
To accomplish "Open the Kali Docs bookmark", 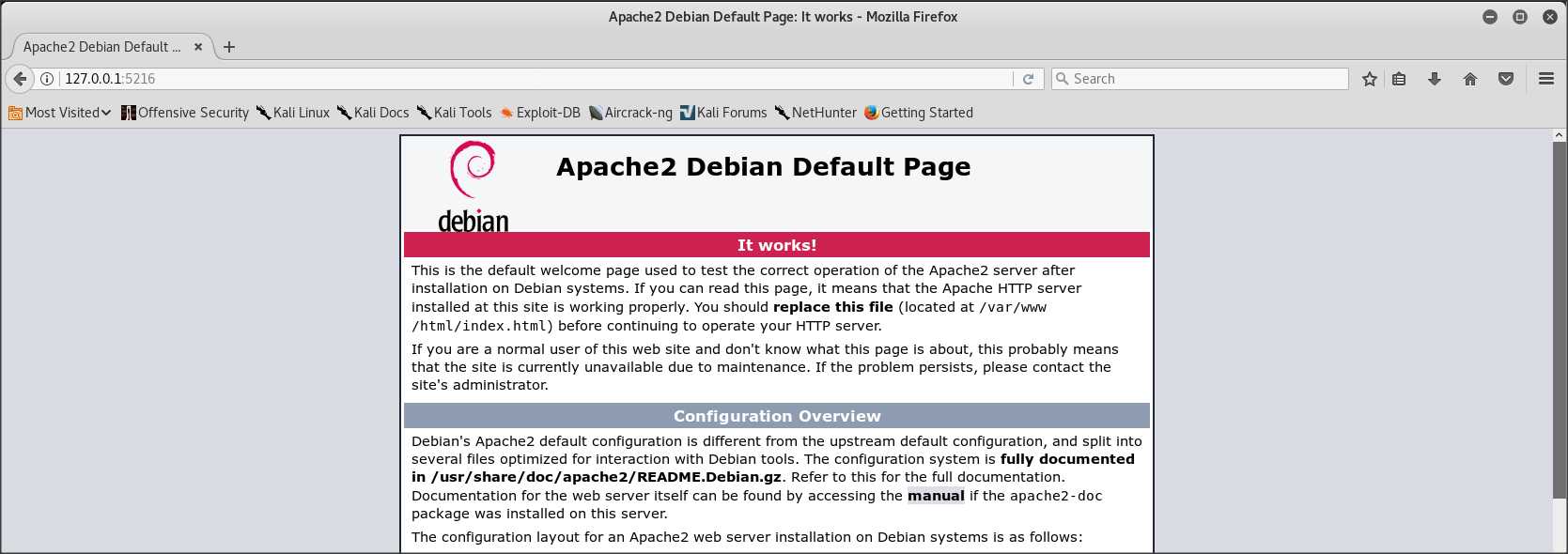I will click(373, 113).
